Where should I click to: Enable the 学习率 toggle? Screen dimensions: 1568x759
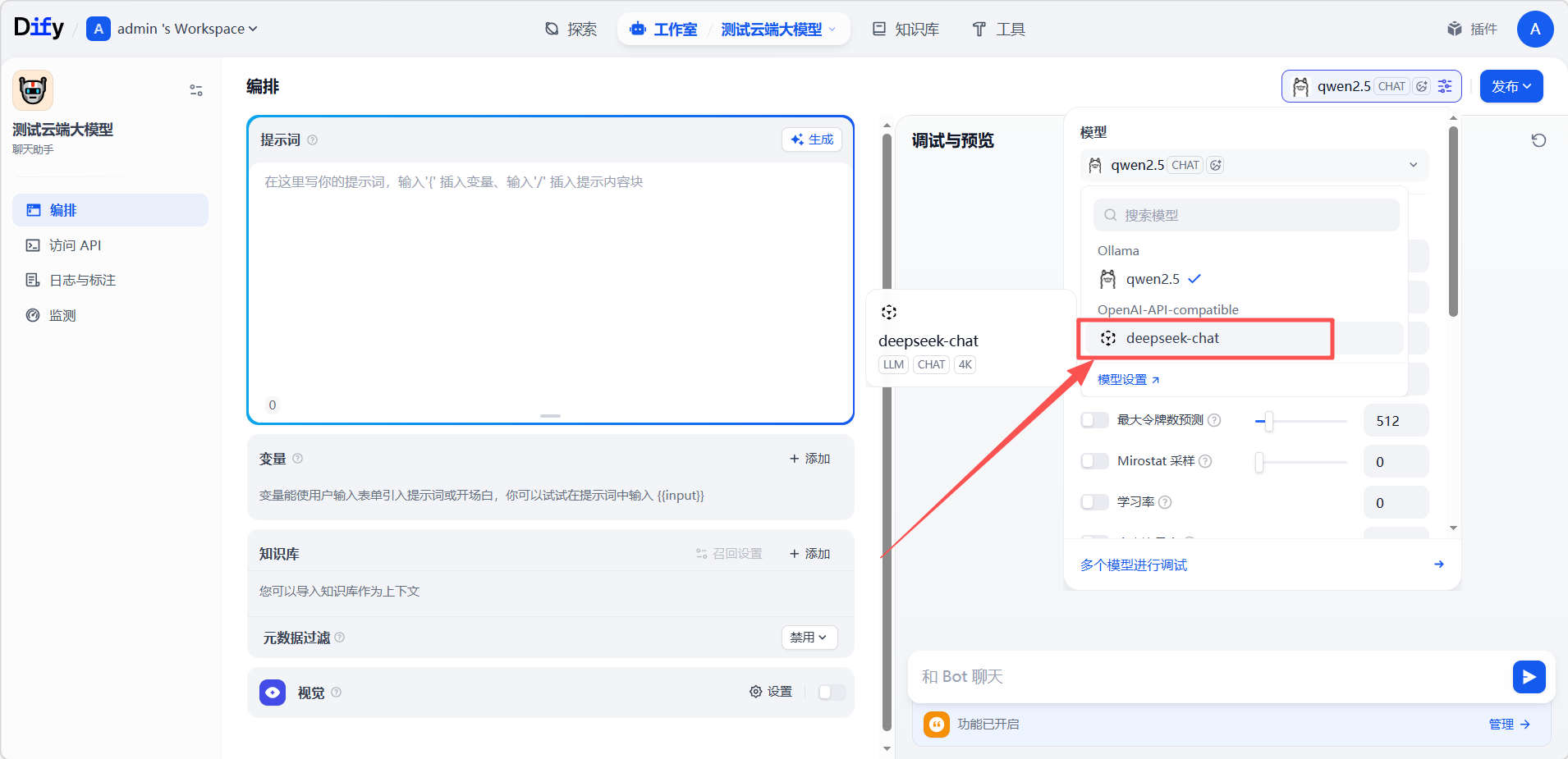[1095, 502]
